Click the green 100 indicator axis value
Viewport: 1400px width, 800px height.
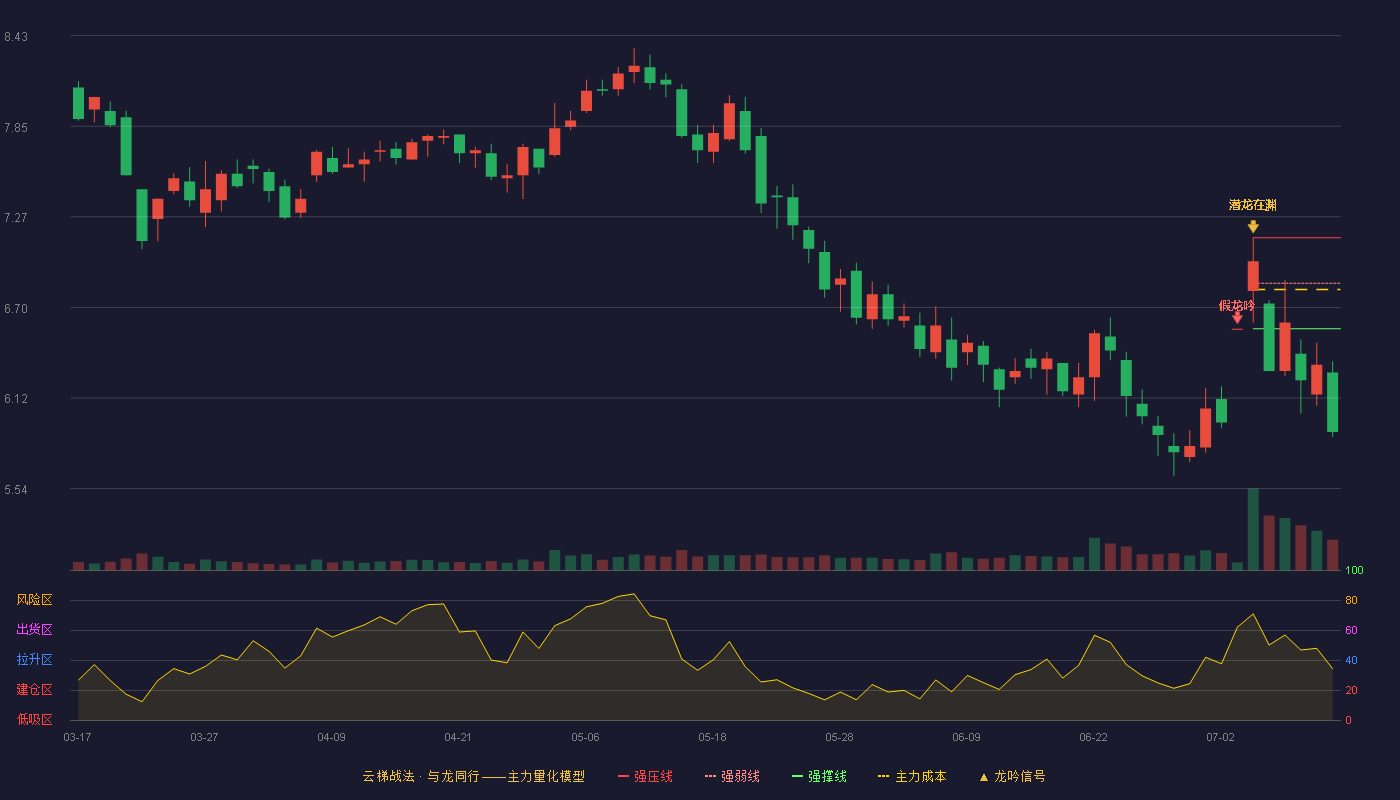coord(1354,571)
